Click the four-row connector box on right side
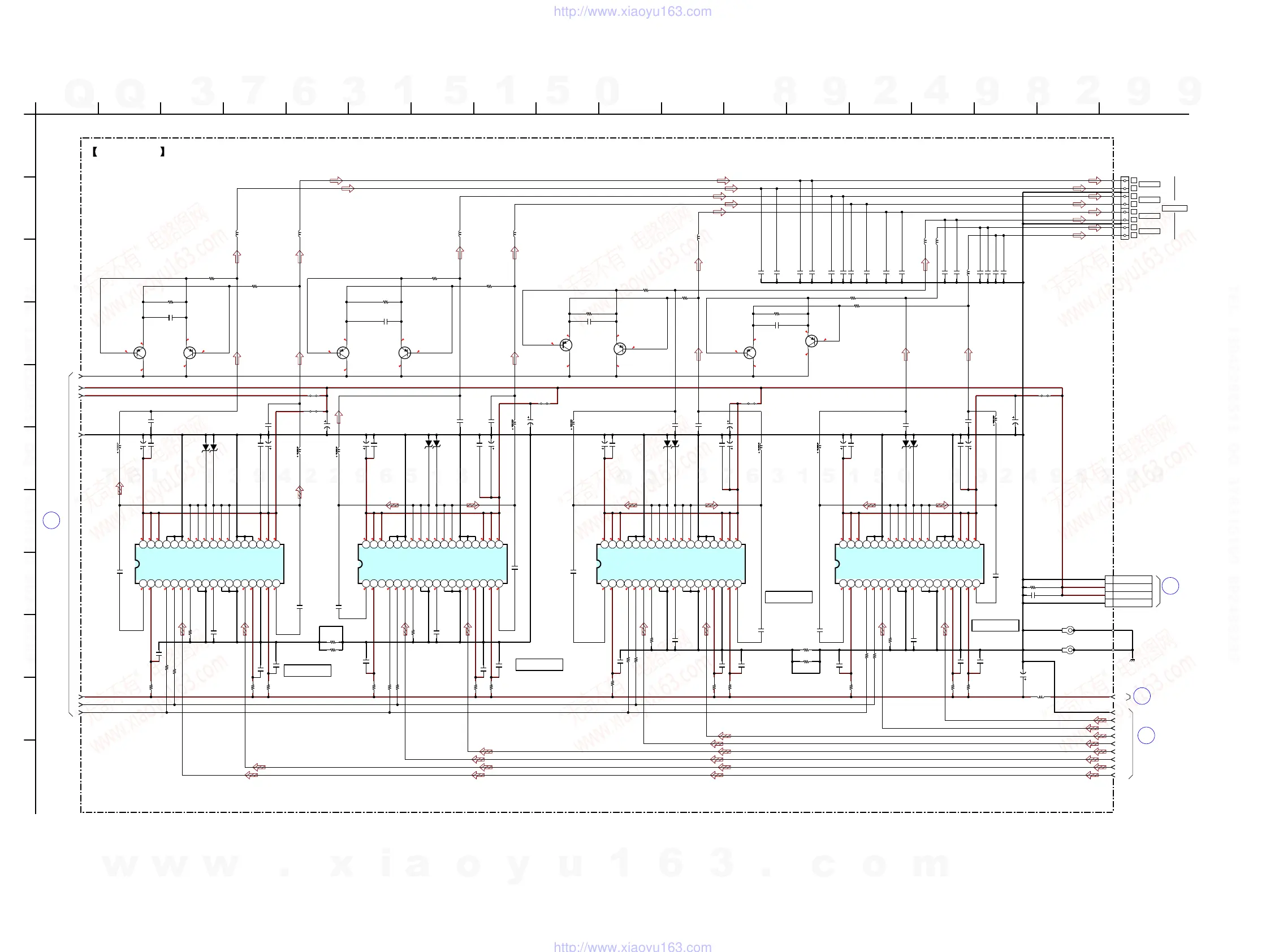 1128,591
